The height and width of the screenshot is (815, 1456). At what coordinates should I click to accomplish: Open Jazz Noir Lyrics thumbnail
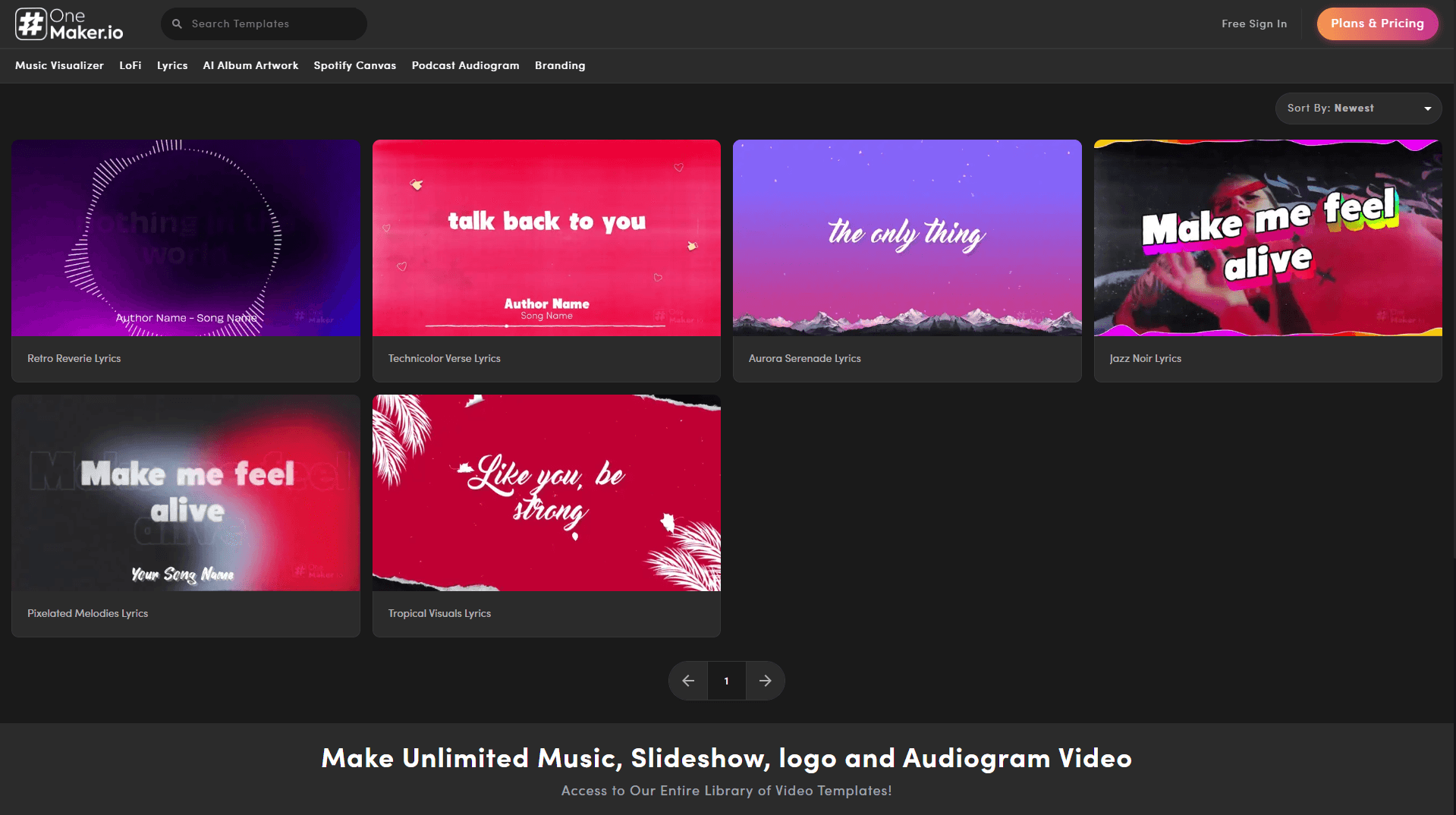[x=1268, y=238]
